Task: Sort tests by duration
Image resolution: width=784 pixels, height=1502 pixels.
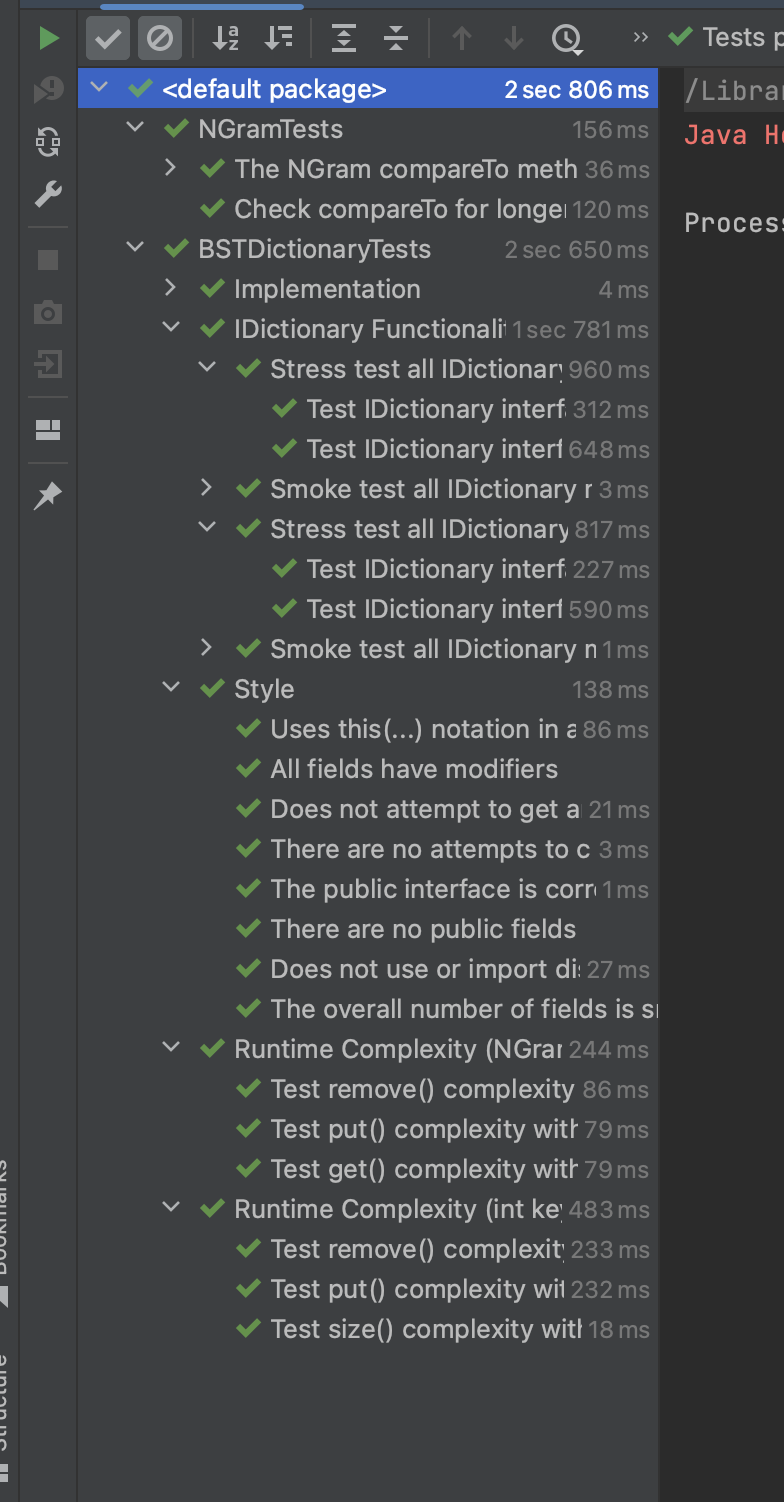Action: (278, 39)
